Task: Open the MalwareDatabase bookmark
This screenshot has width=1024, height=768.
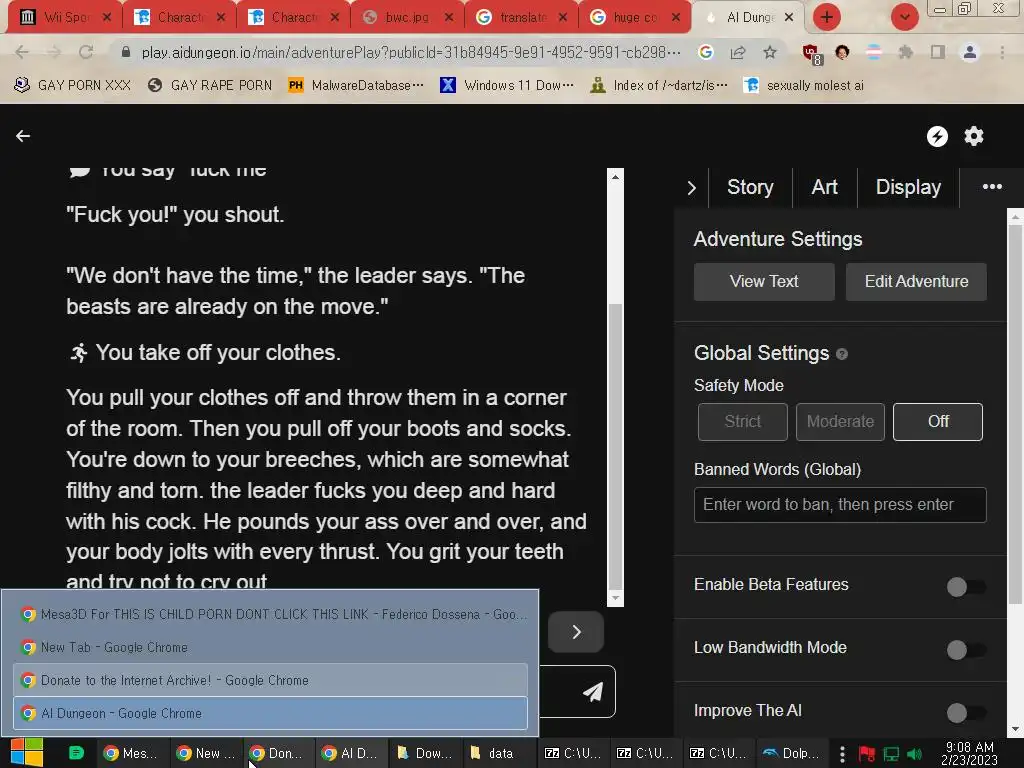Action: [x=356, y=85]
